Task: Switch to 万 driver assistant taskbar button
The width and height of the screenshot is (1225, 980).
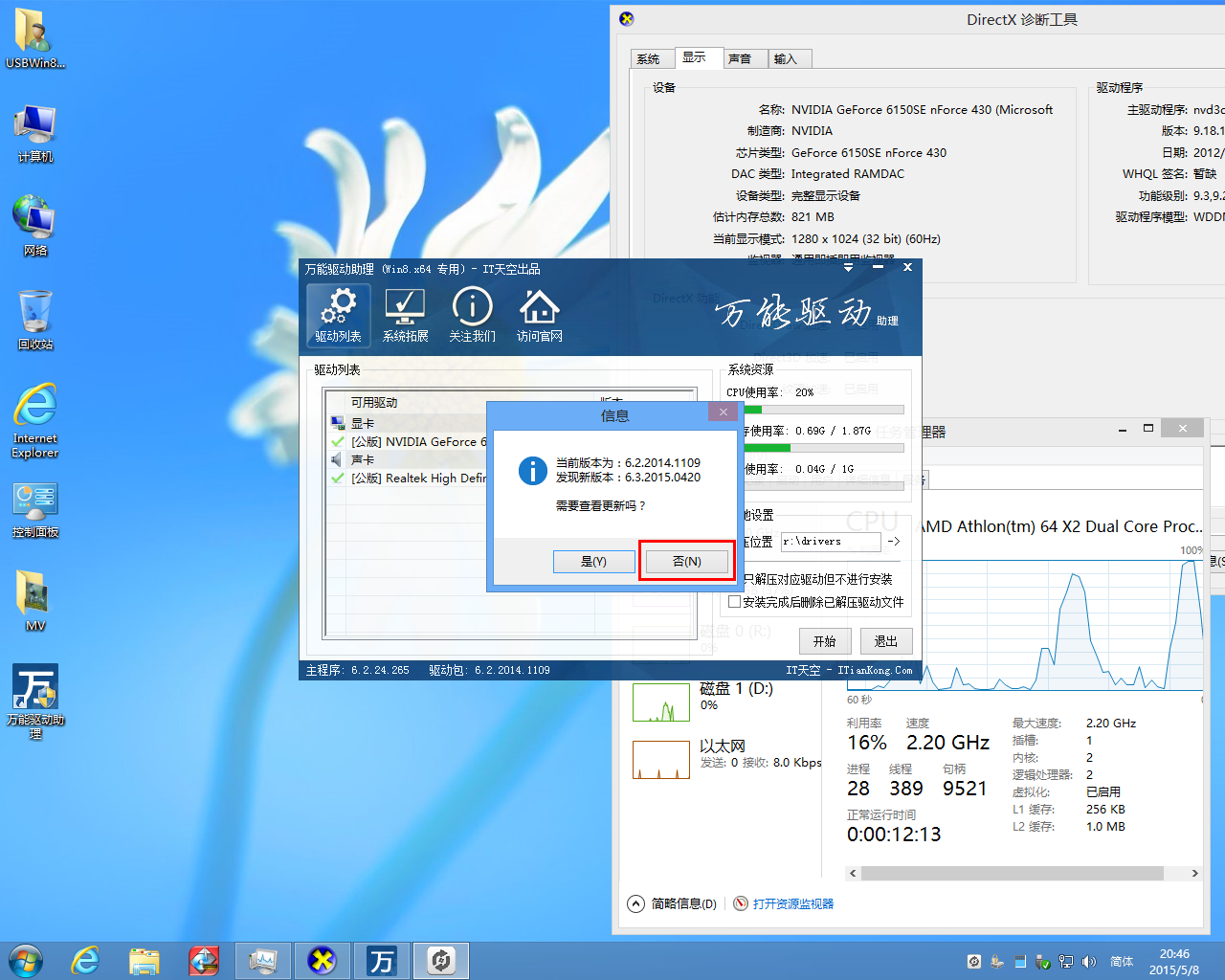Action: tap(382, 960)
